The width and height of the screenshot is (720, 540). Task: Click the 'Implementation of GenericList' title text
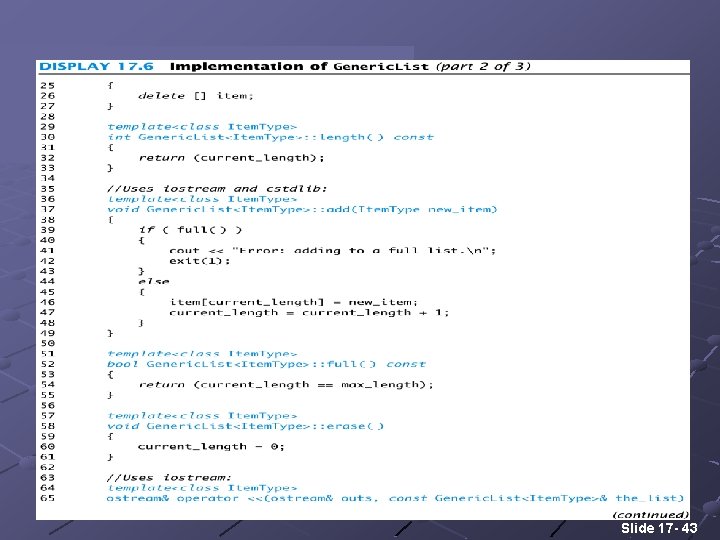click(299, 67)
